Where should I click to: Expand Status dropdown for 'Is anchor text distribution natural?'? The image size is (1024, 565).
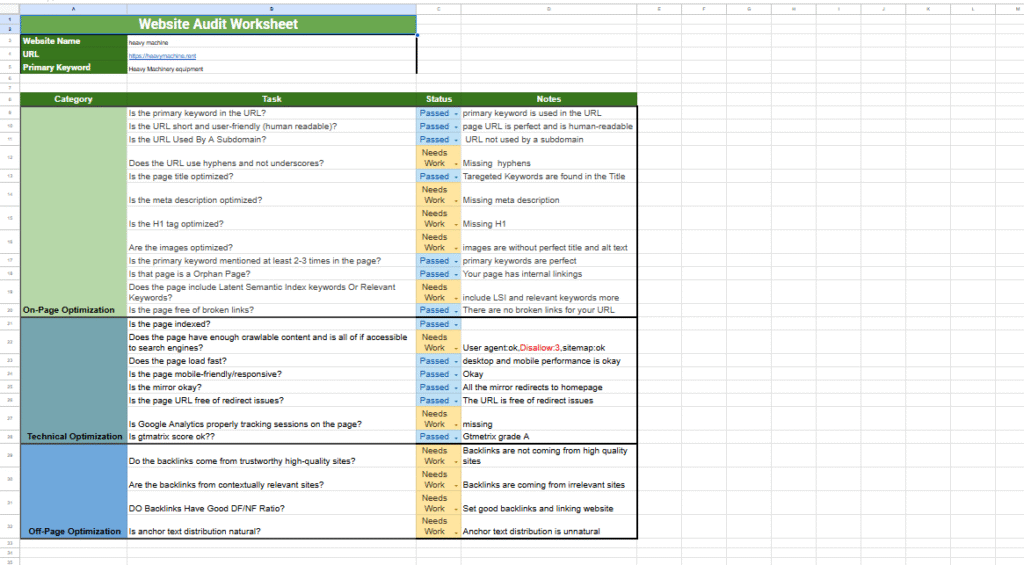pyautogui.click(x=455, y=531)
